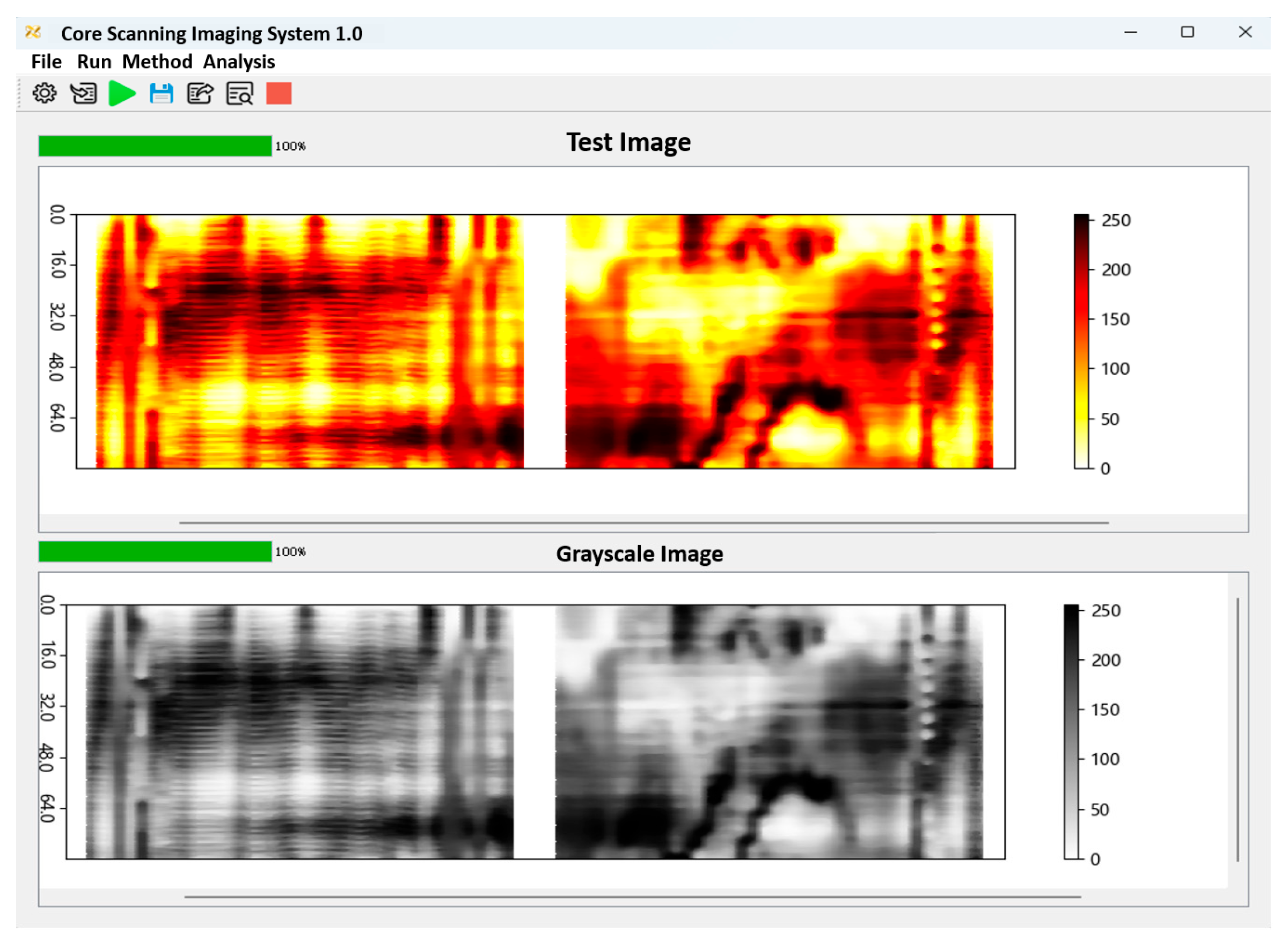This screenshot has height=948, width=1288.
Task: Start scanning with the green play button
Action: click(122, 93)
